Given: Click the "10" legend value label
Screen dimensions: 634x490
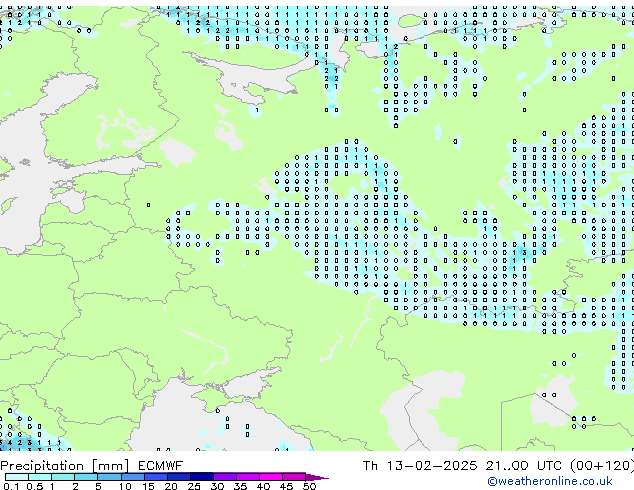Looking at the screenshot, I should click(x=125, y=486).
